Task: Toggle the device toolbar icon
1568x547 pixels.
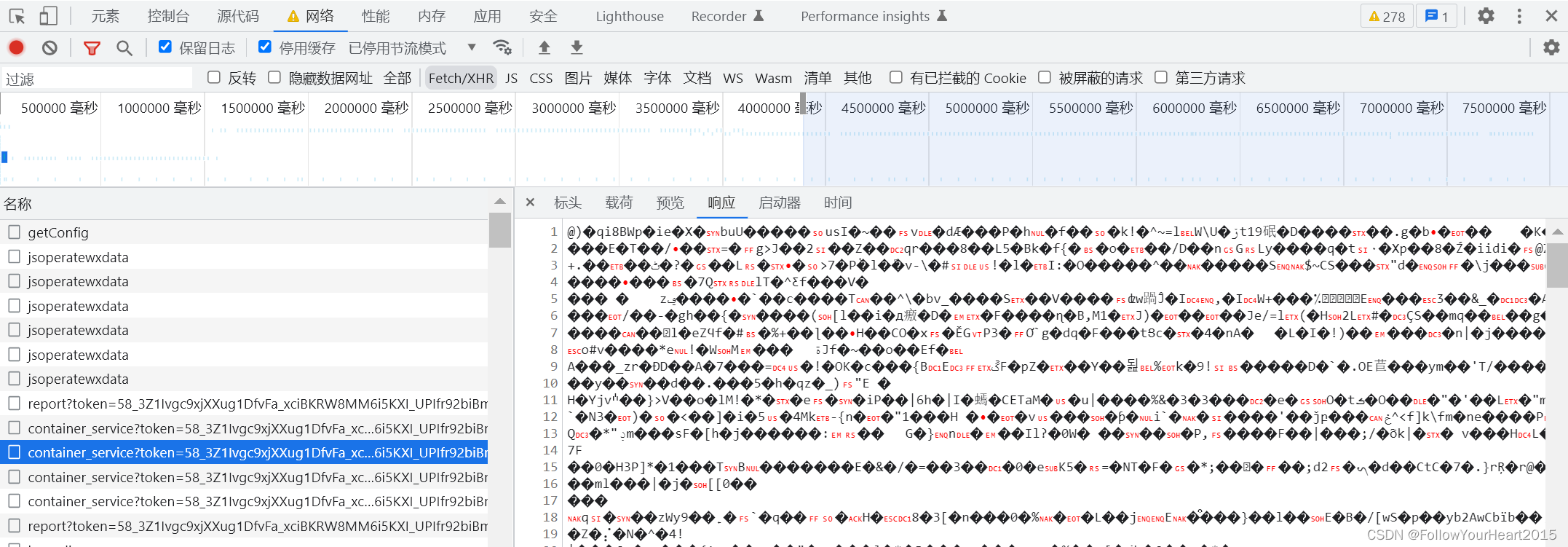Action: click(48, 16)
